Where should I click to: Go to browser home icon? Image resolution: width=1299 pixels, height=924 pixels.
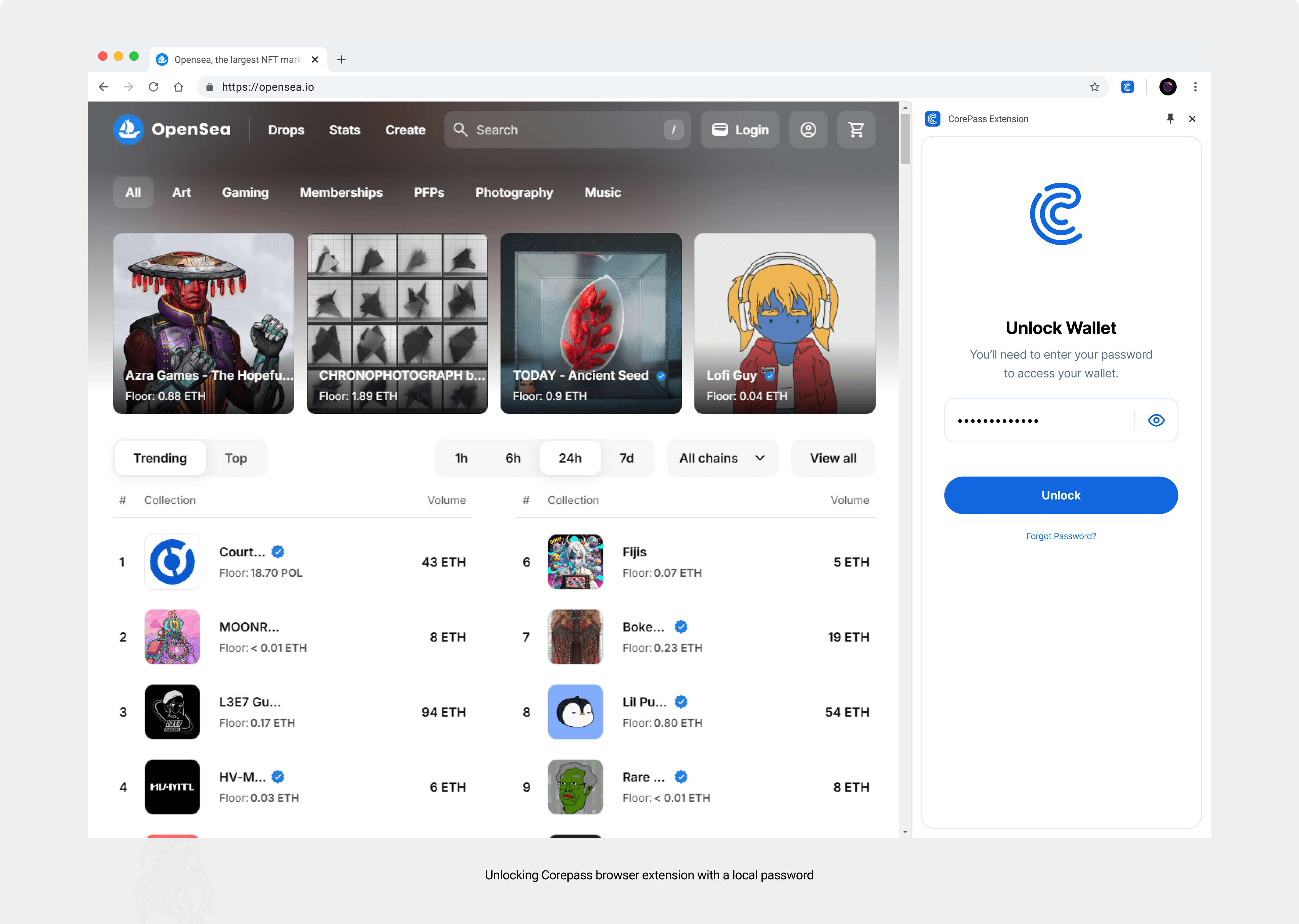coord(179,87)
